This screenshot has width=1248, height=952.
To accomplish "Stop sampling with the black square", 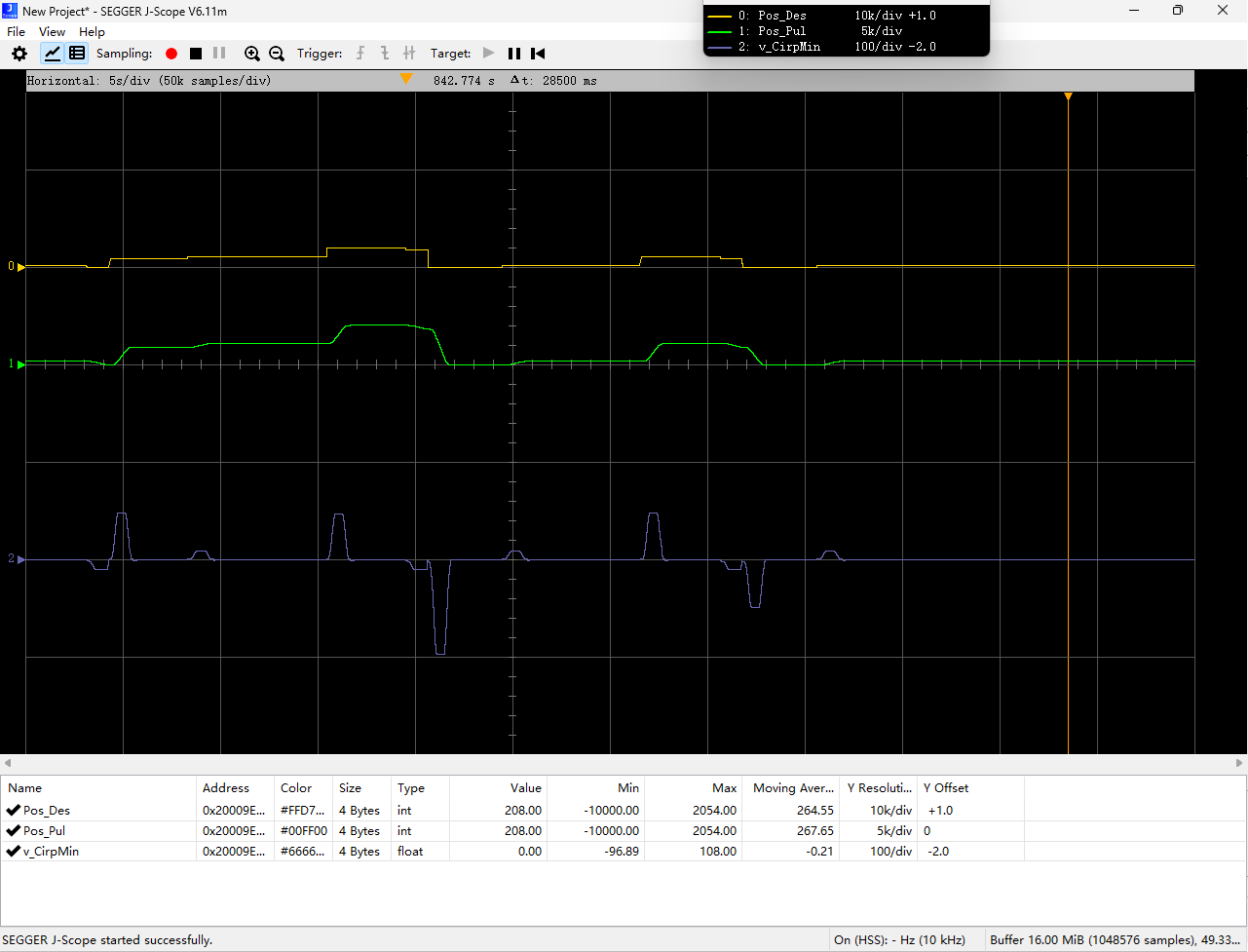I will (196, 54).
